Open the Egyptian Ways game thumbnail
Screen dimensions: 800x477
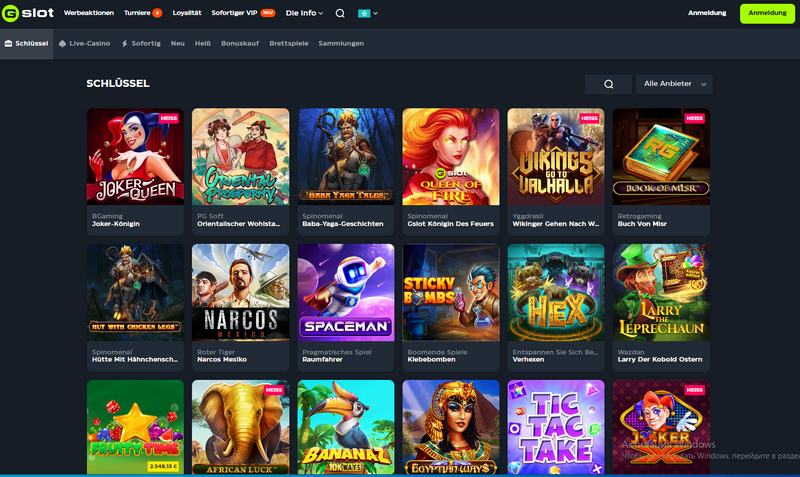(451, 427)
